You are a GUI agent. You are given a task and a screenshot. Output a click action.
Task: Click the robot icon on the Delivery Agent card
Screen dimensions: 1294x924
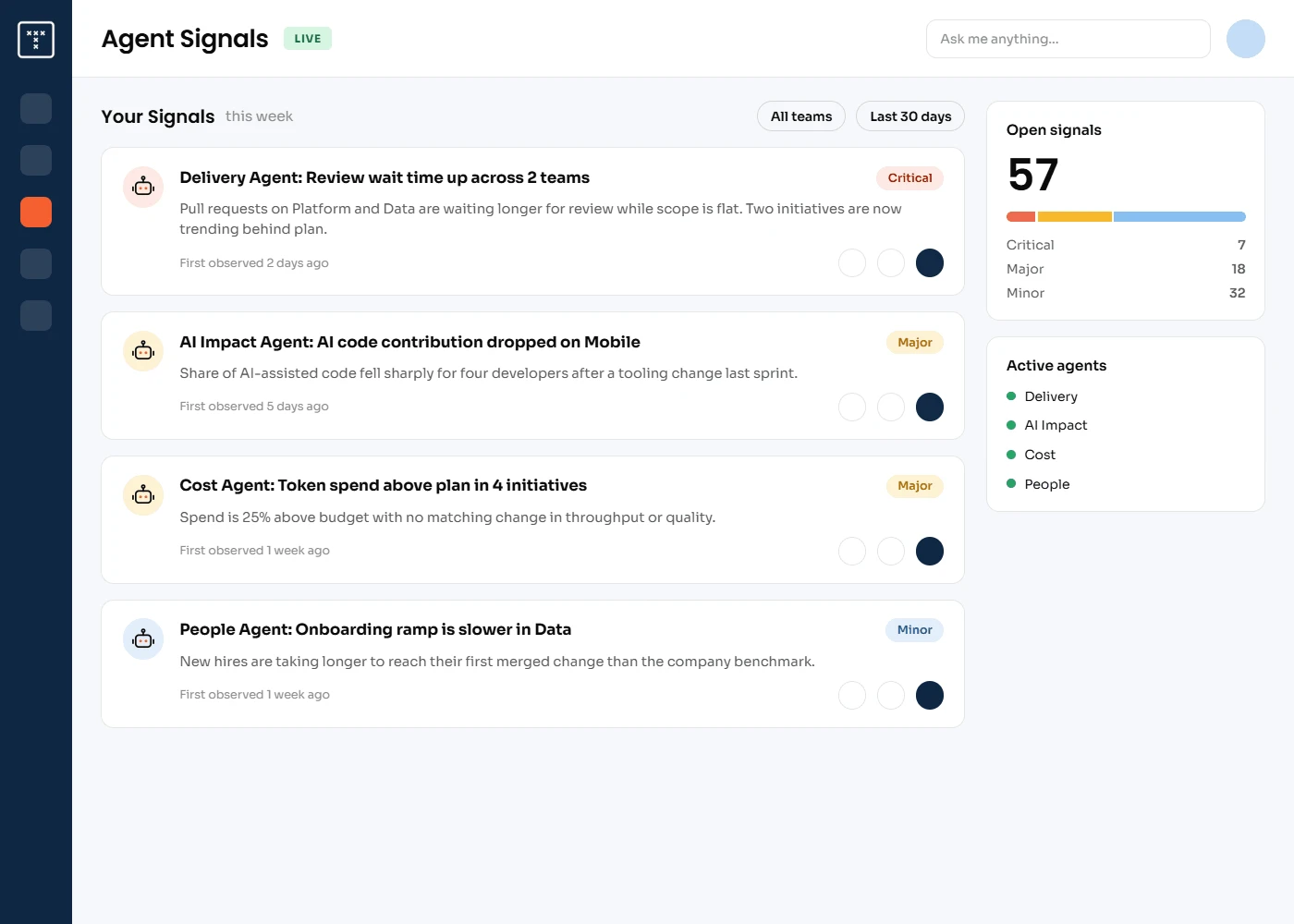pos(143,188)
